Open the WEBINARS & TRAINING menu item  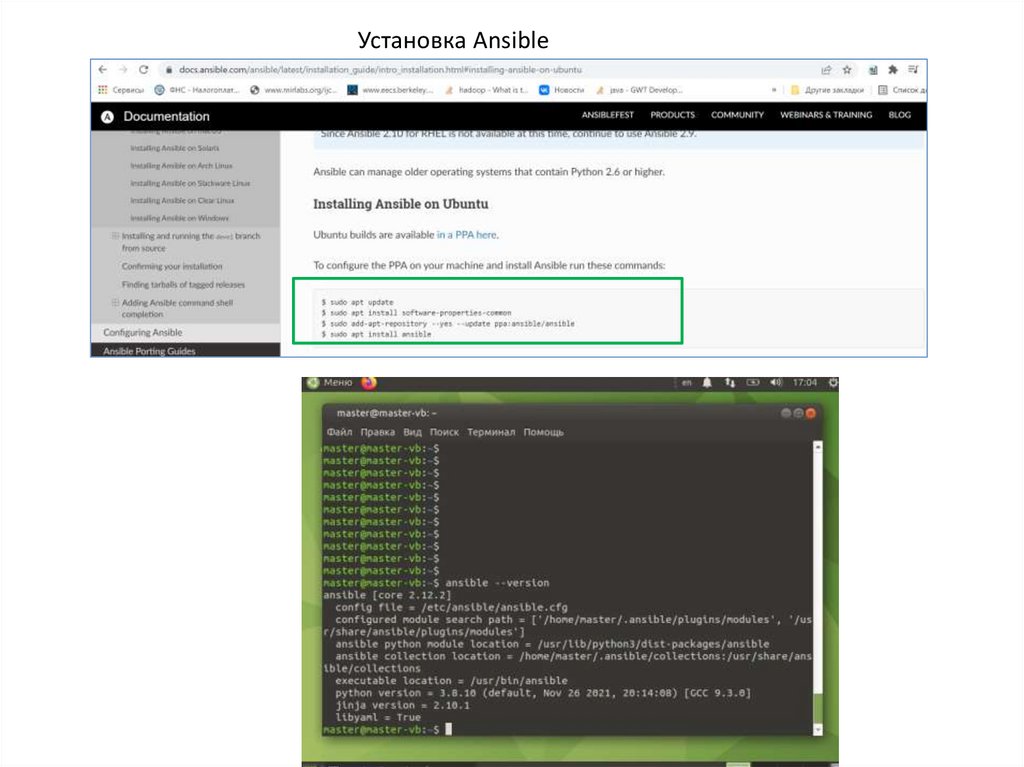pyautogui.click(x=826, y=115)
